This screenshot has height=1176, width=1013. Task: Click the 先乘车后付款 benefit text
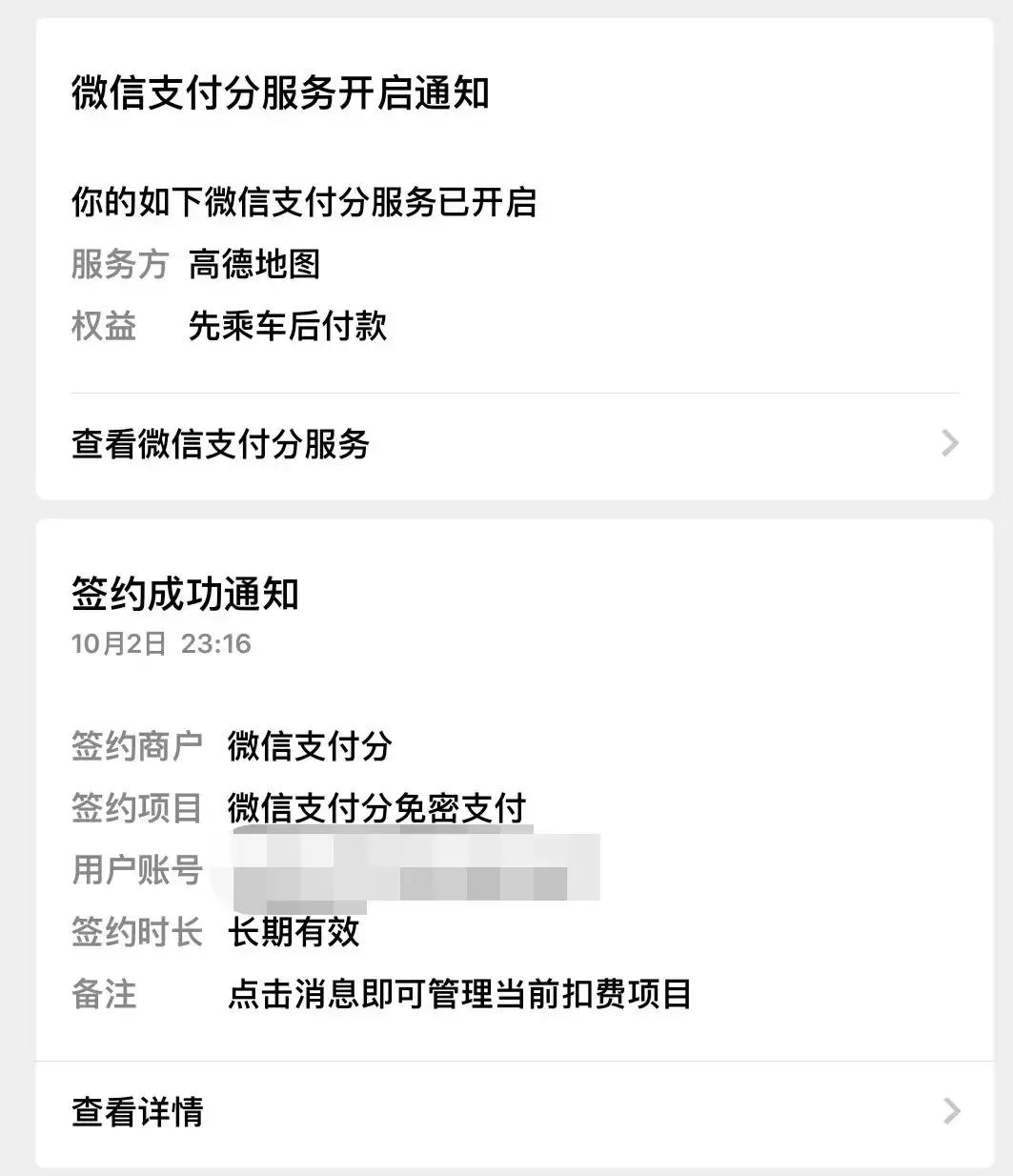coord(288,326)
